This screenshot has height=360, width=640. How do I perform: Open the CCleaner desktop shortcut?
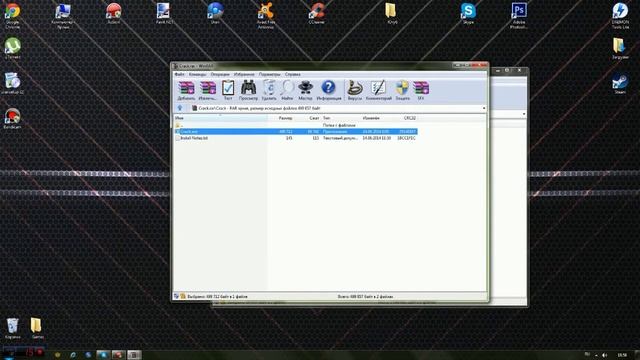317,13
